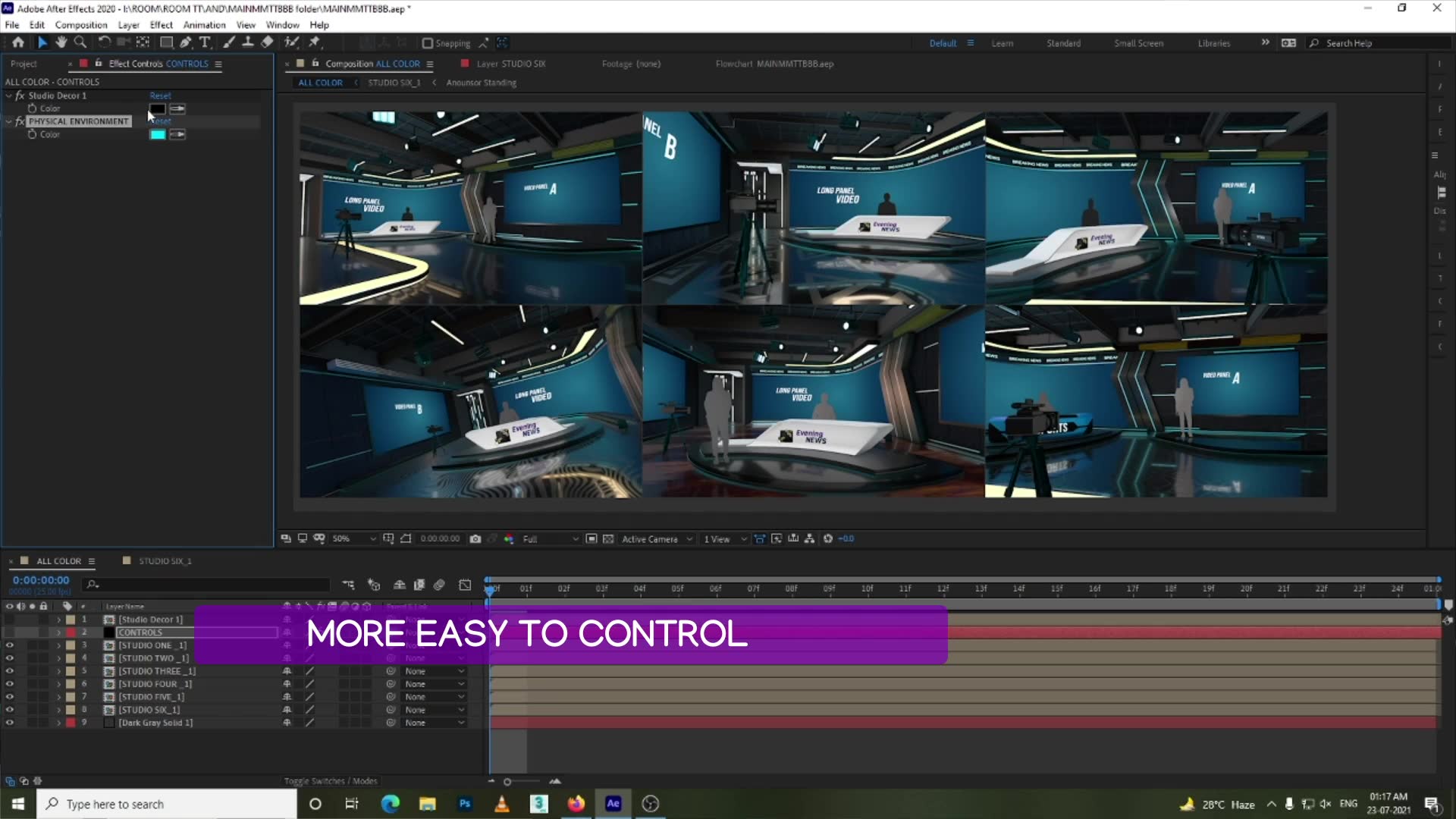Select the Zoom magnifier tool
Image resolution: width=1456 pixels, height=819 pixels.
[x=80, y=42]
